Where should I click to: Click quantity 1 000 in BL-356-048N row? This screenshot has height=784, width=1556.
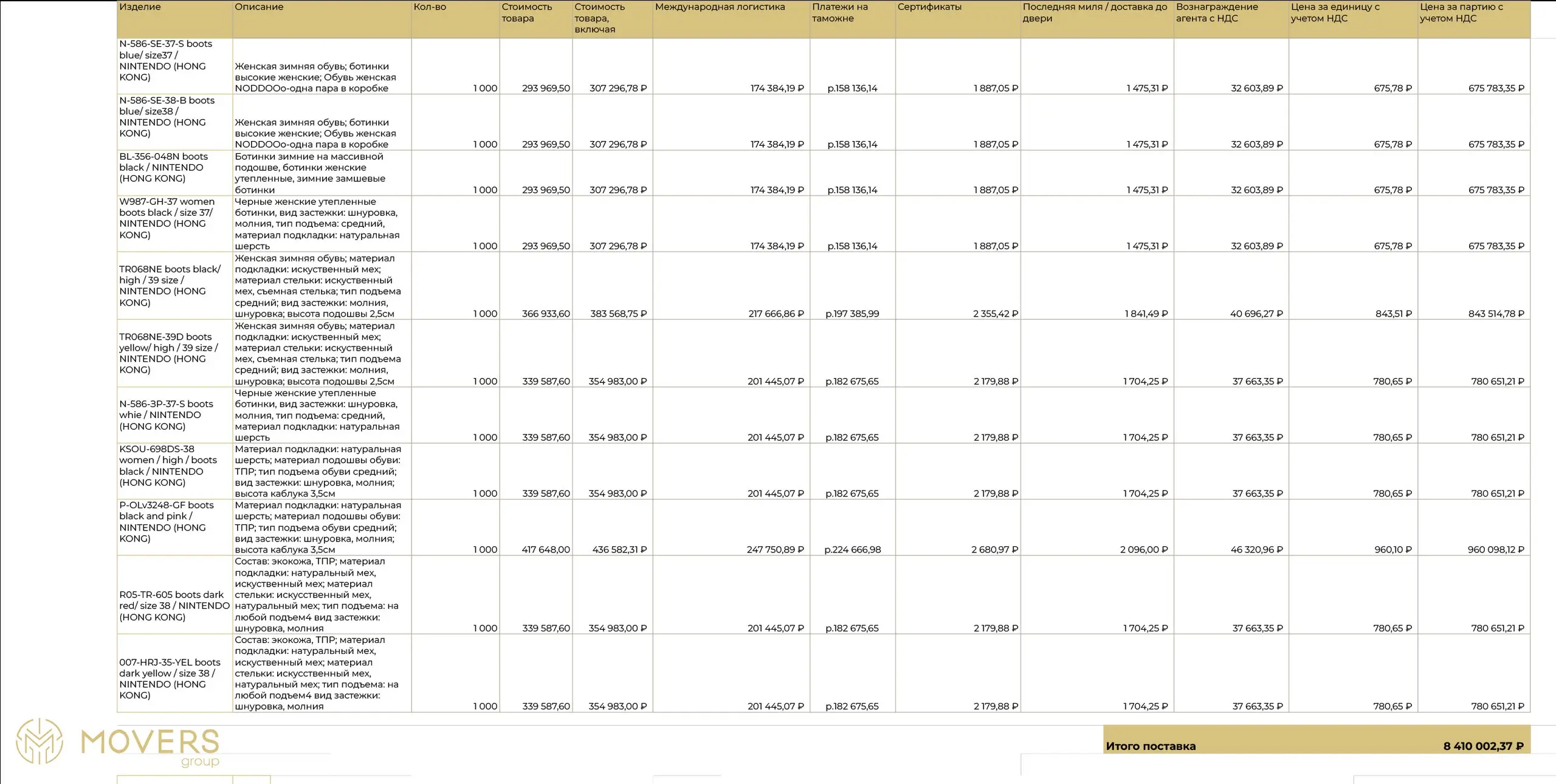pos(485,190)
